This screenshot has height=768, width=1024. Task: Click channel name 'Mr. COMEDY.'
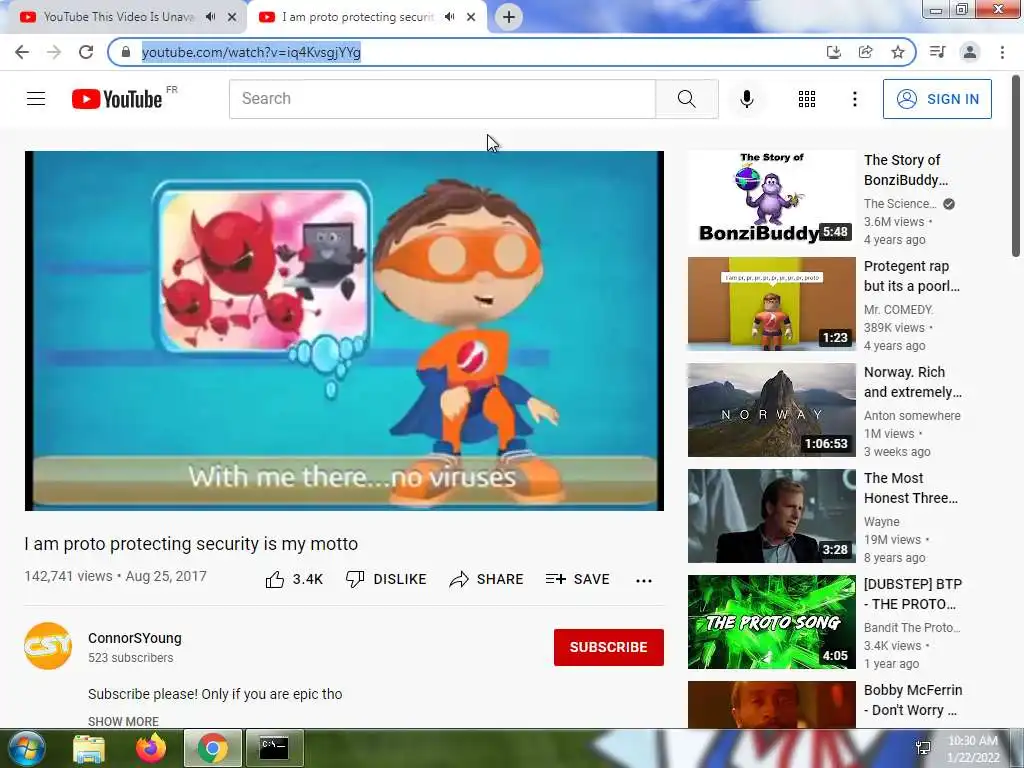pos(898,310)
